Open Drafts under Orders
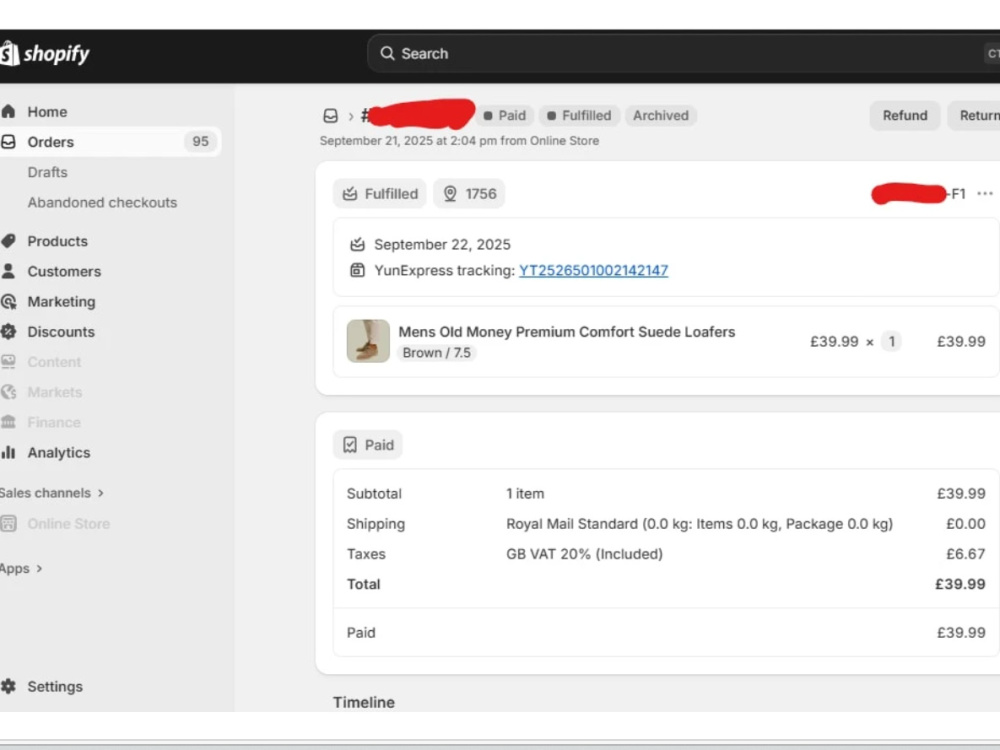The image size is (1000, 750). (47, 172)
